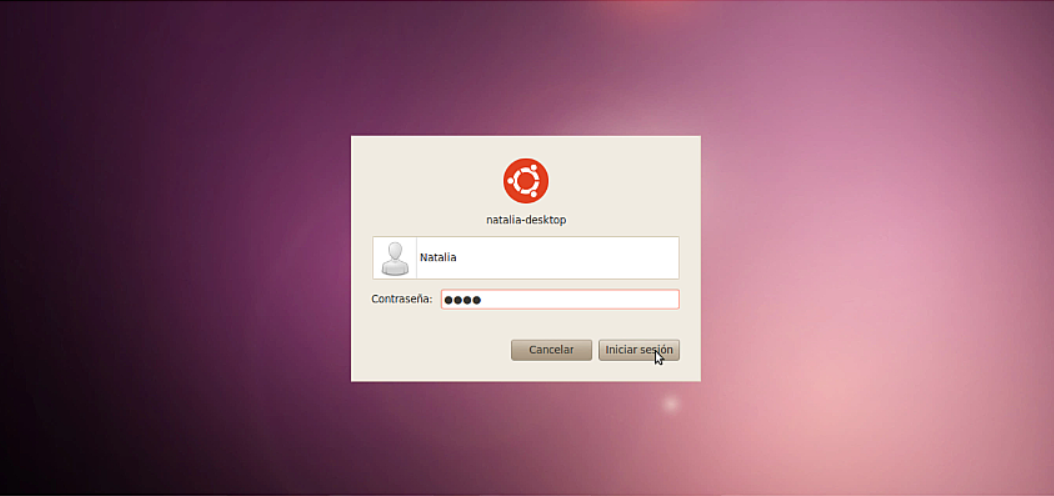Focus the Contraseña password field
The height and width of the screenshot is (496, 1054).
(560, 300)
